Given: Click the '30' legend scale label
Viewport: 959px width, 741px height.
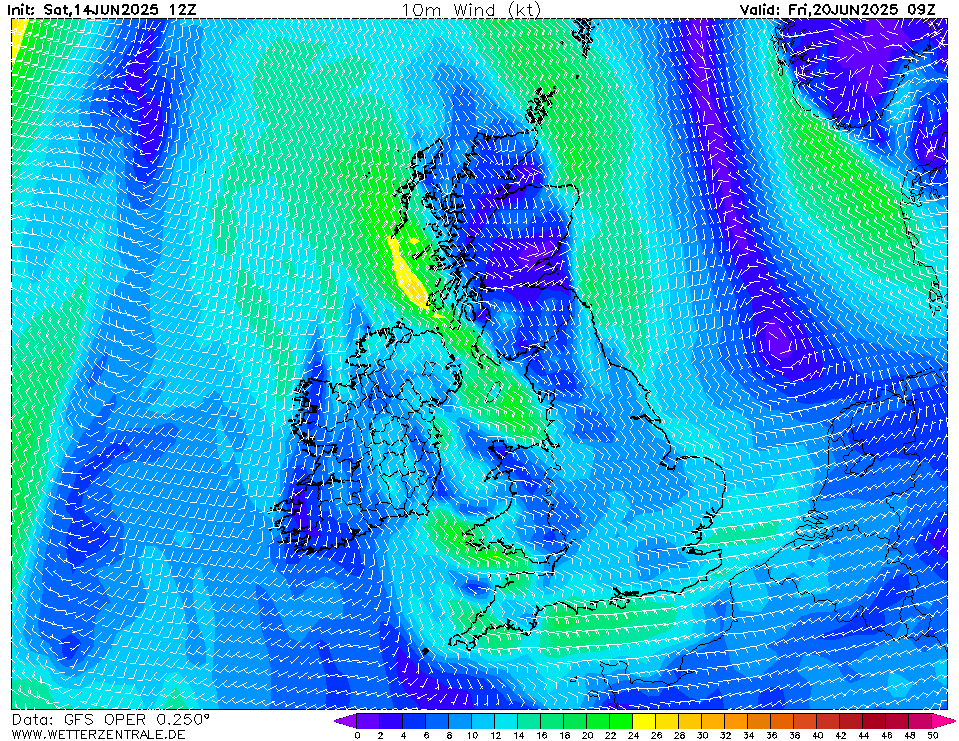Looking at the screenshot, I should coord(702,735).
